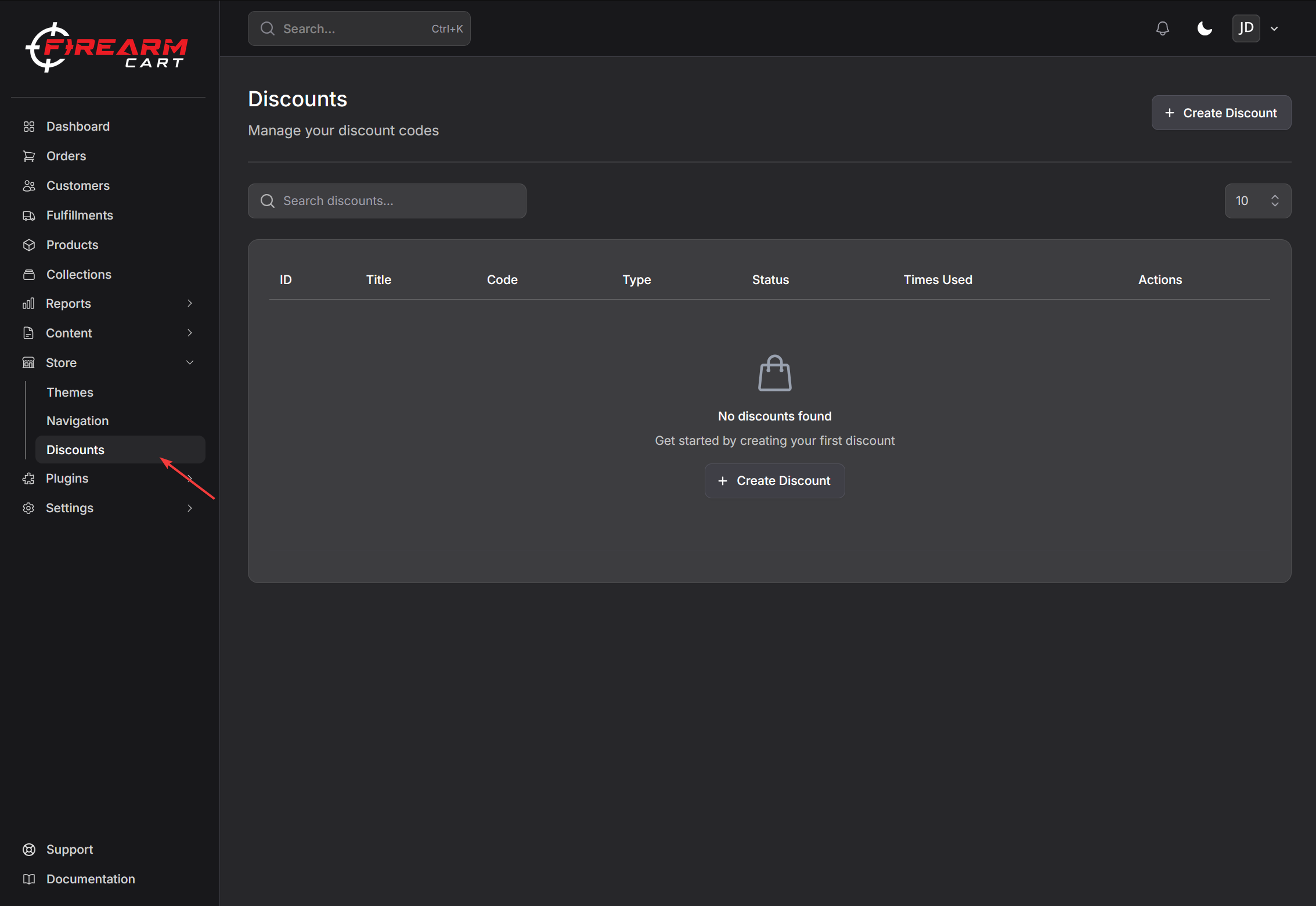Click the ID column header
1316x906 pixels.
[x=286, y=280]
